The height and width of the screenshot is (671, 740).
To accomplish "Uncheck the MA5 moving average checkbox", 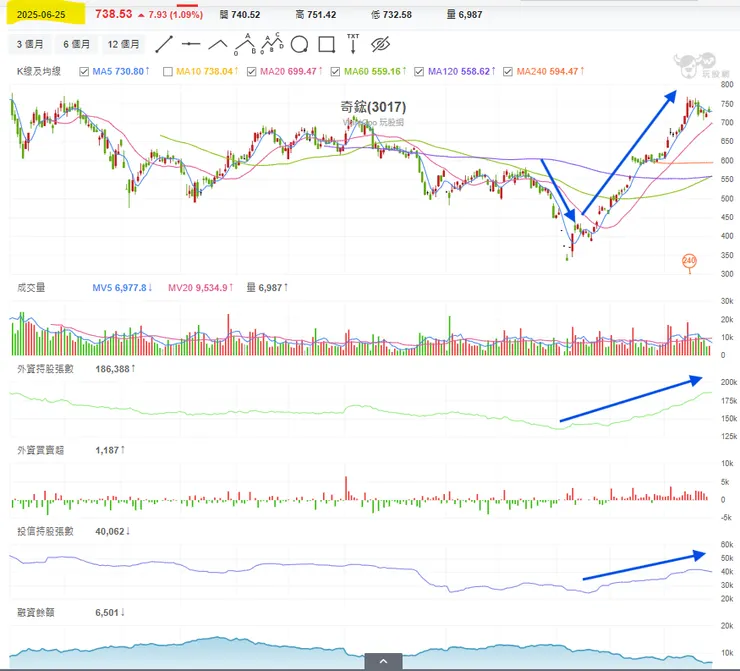I will 84,72.
